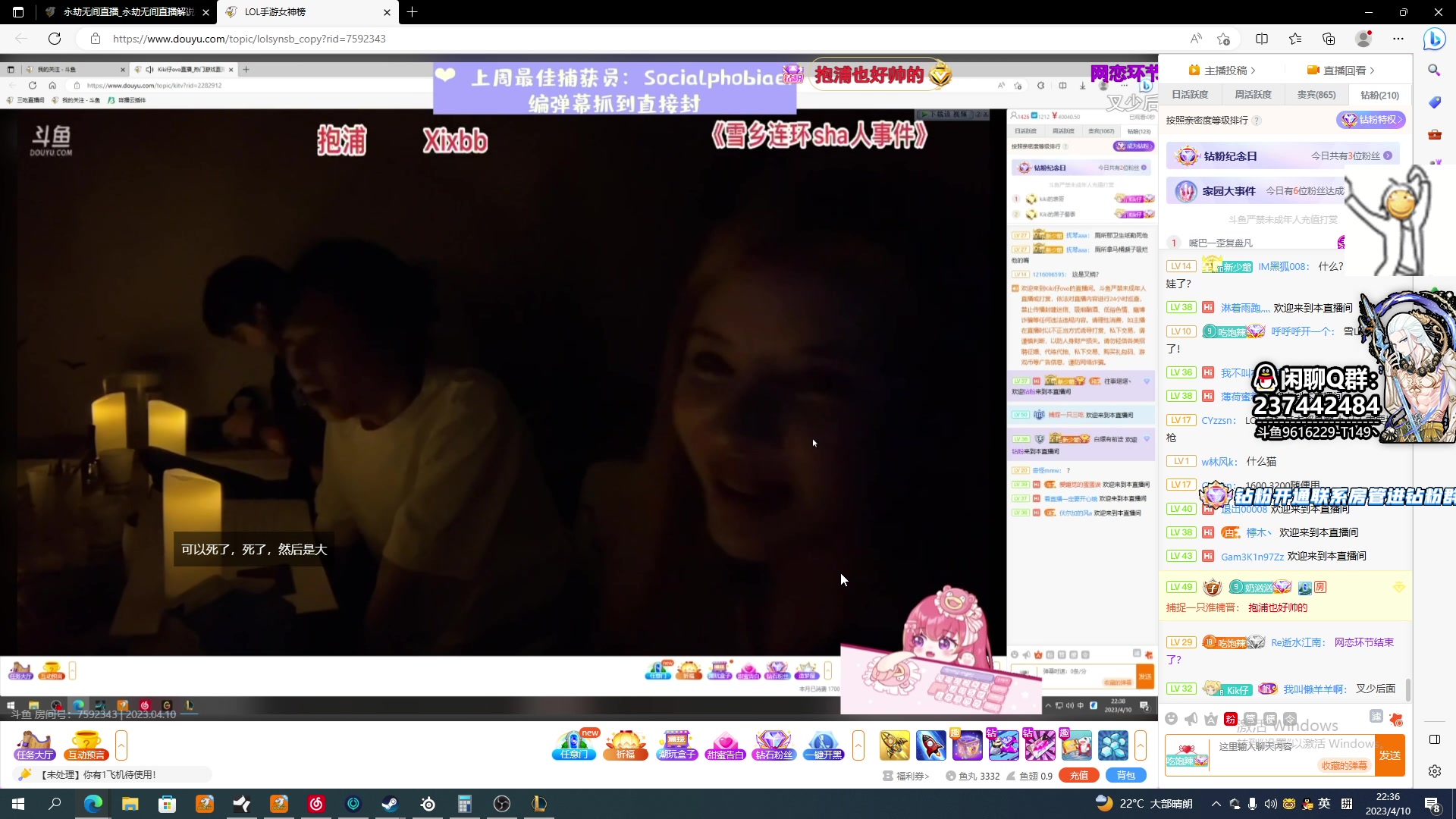The image size is (1456, 819).
Task: Open the 福利券 coupons link
Action: coord(906,776)
